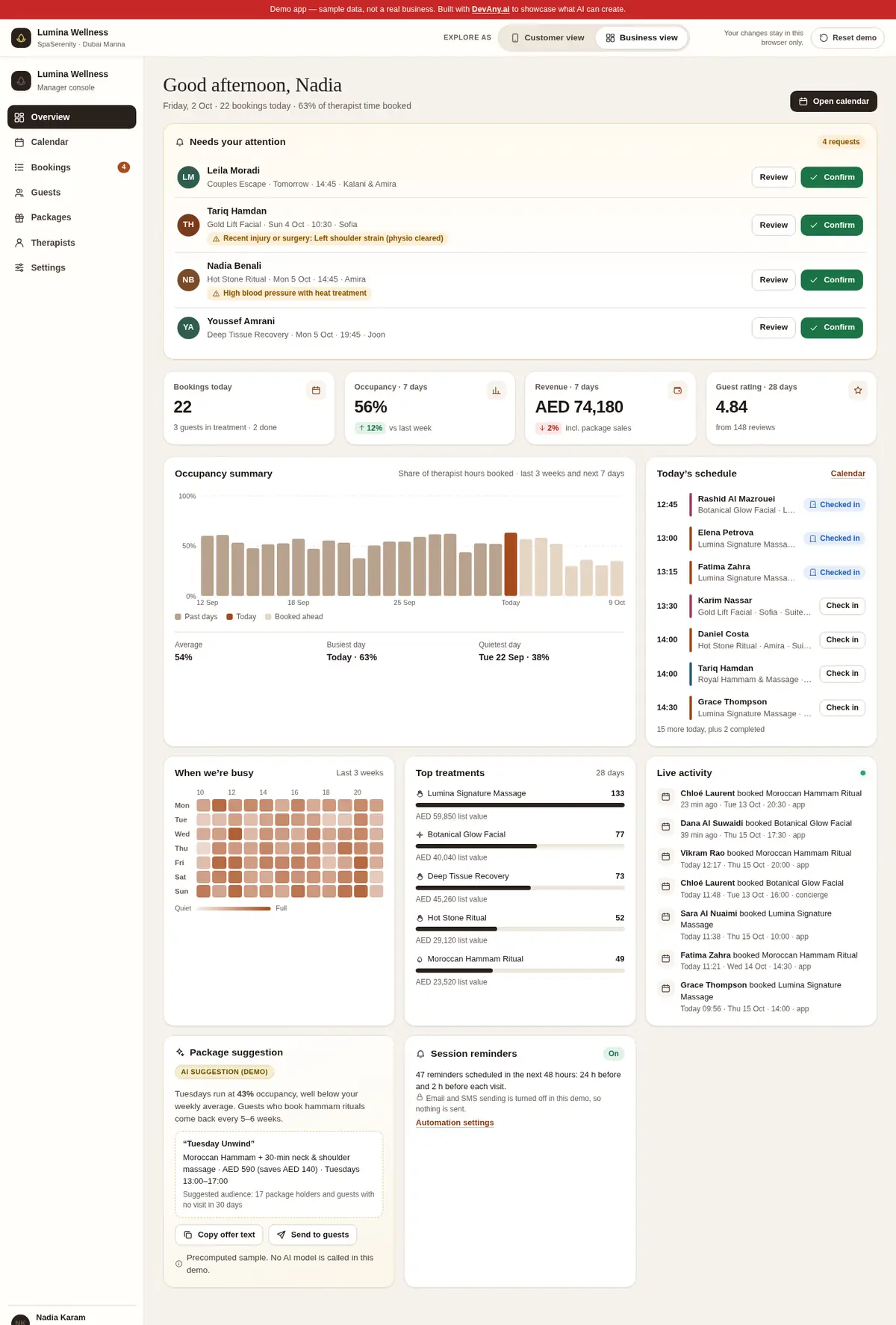Open Guests in the sidebar
Screen dimensions: 896x1325
tap(72, 193)
